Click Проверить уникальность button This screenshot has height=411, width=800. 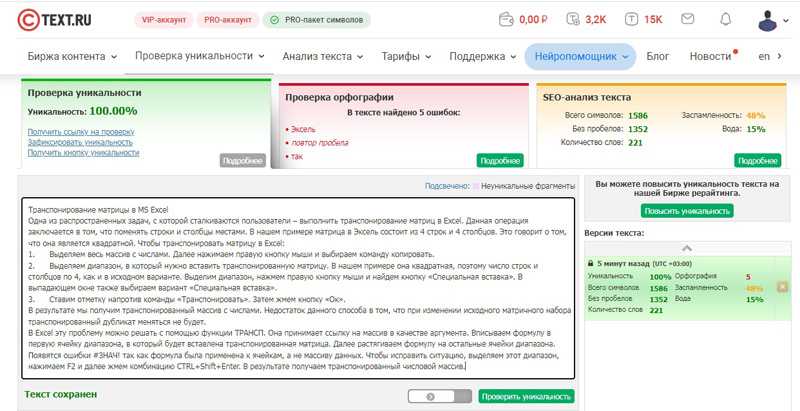click(526, 396)
